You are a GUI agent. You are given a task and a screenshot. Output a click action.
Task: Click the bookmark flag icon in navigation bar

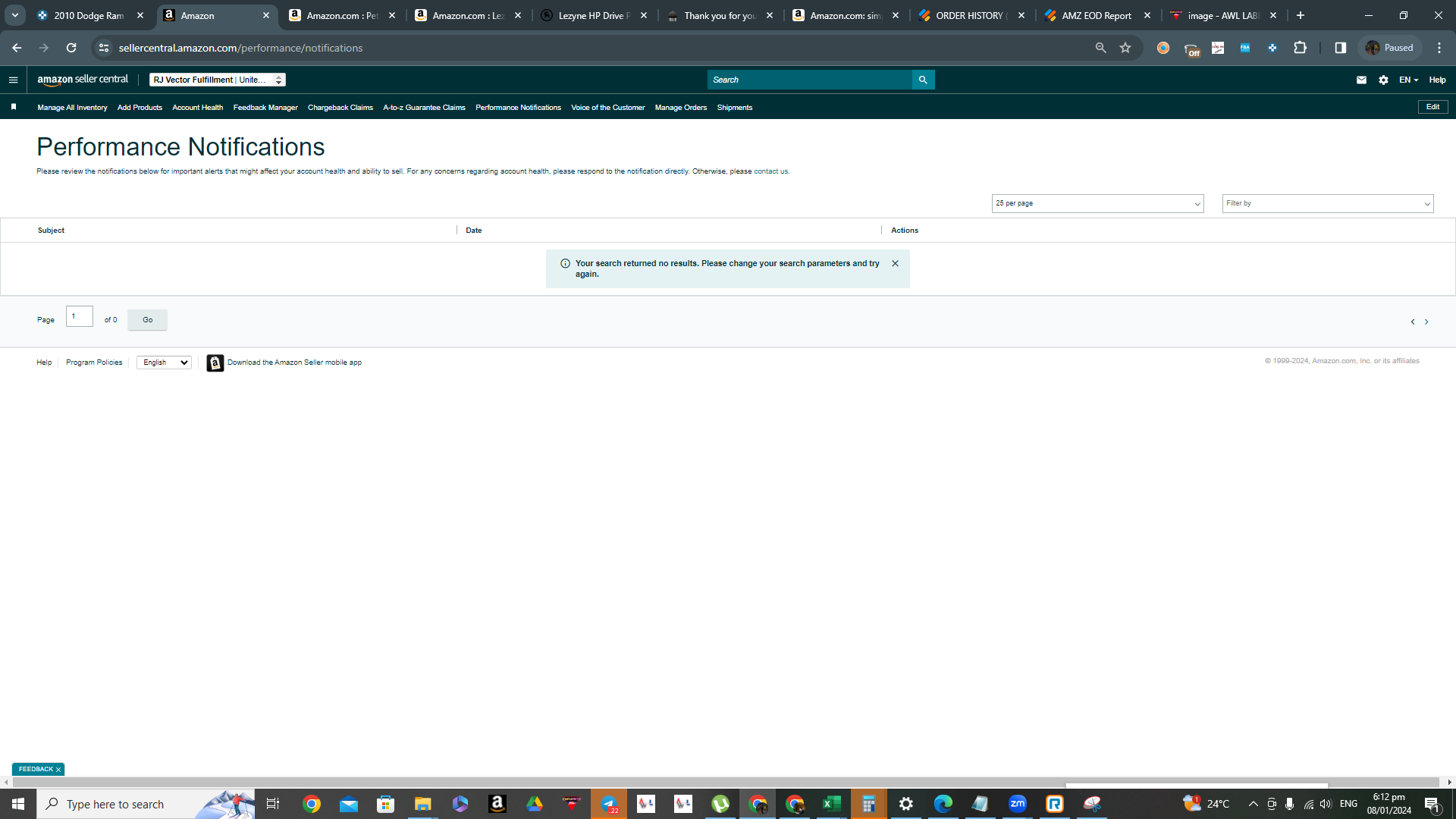coord(14,107)
